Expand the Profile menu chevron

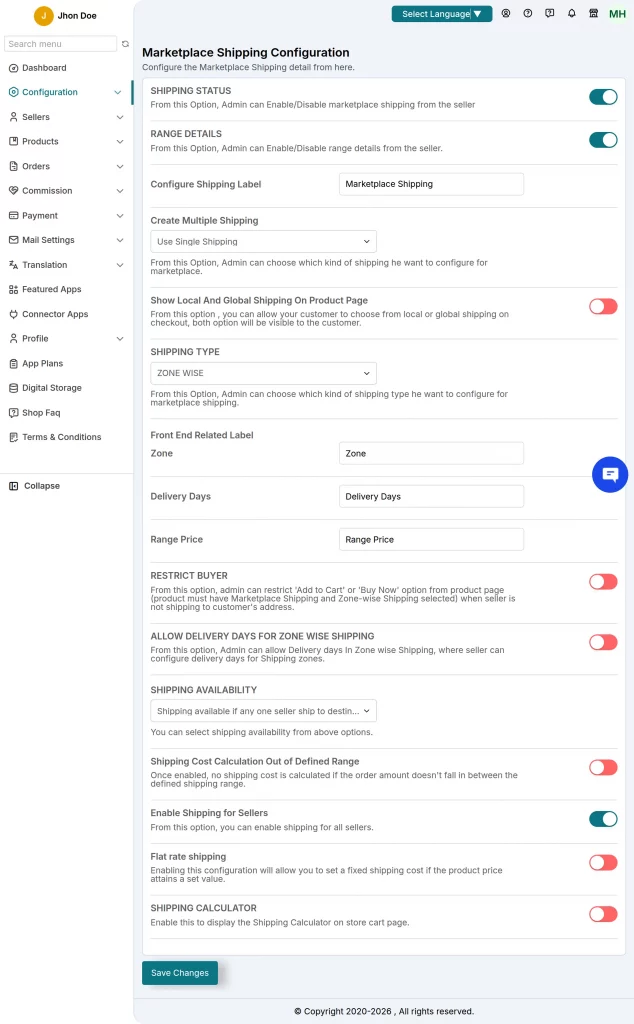coord(120,339)
